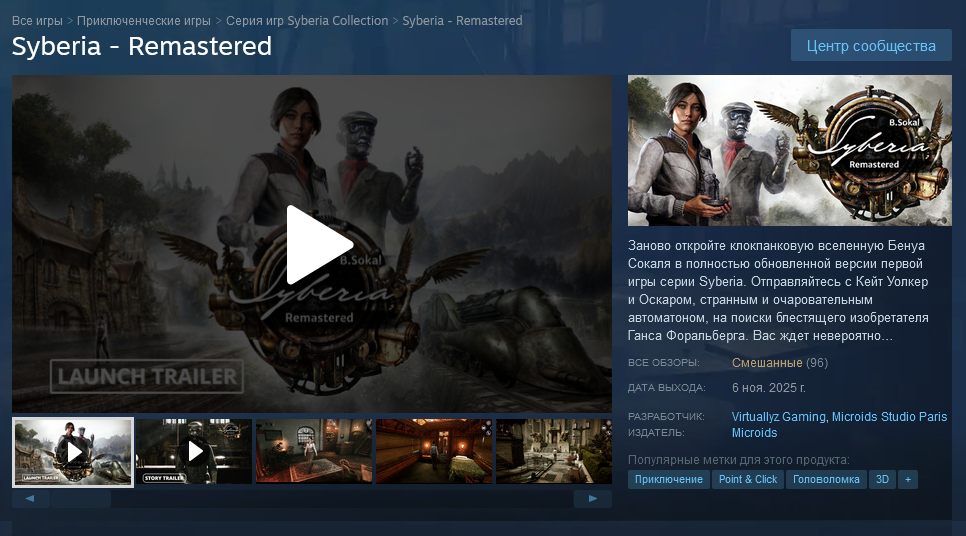Click the Syberia - Remastered breadcrumb

point(462,20)
